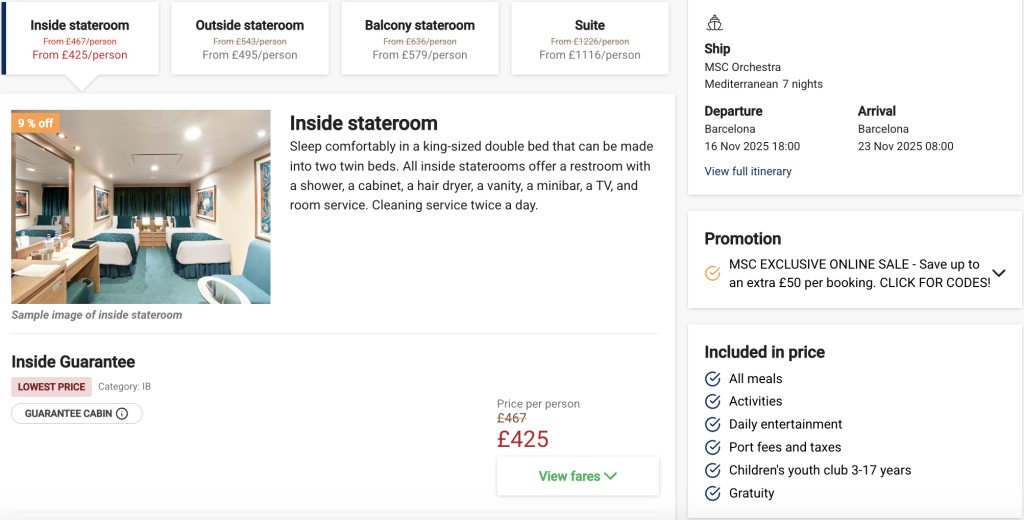Switch to the Balcony stateroom tab
The height and width of the screenshot is (520, 1024).
(420, 39)
